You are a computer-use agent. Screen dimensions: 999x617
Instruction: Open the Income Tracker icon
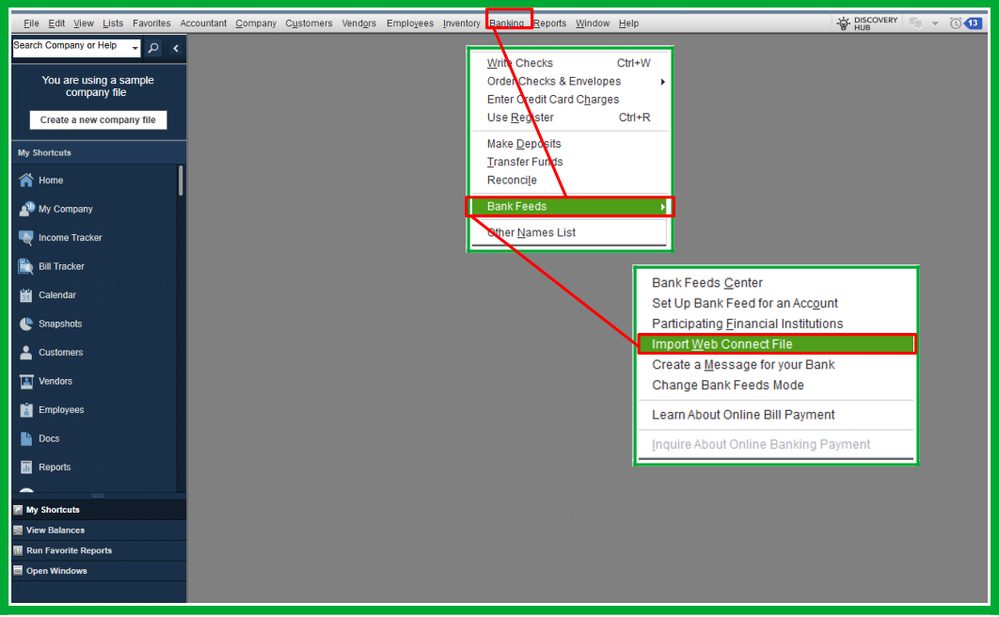point(26,238)
